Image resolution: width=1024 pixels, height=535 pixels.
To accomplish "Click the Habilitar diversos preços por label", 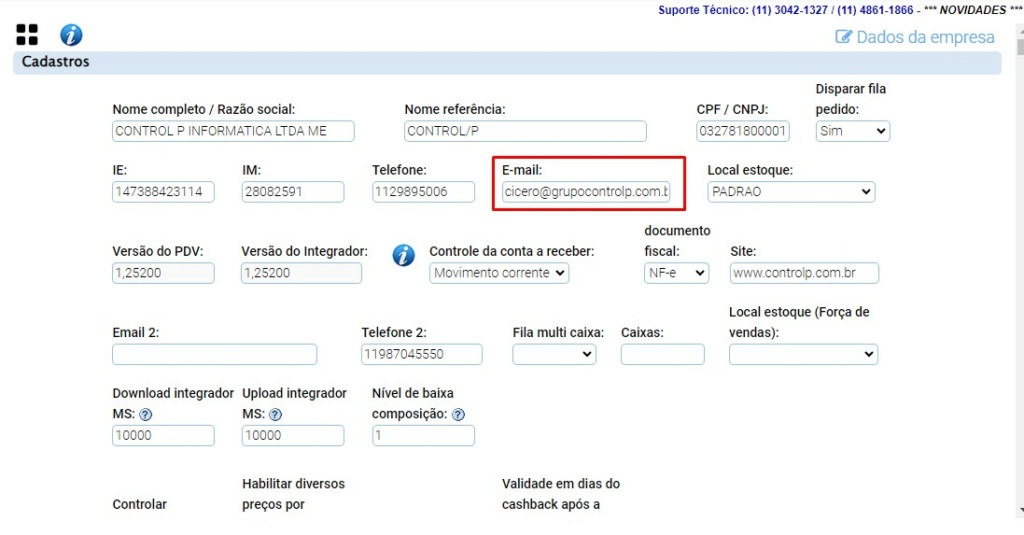I will coord(293,494).
